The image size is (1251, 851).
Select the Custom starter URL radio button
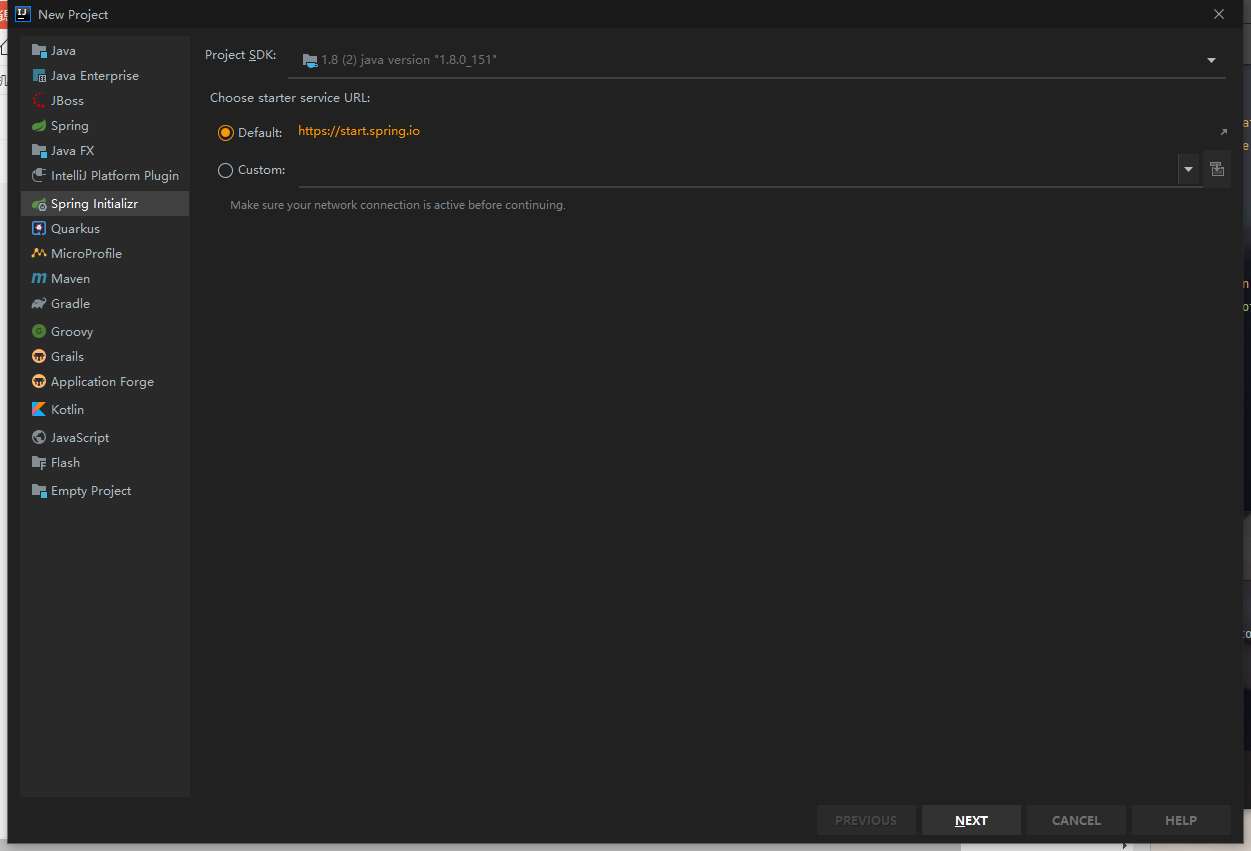point(225,170)
